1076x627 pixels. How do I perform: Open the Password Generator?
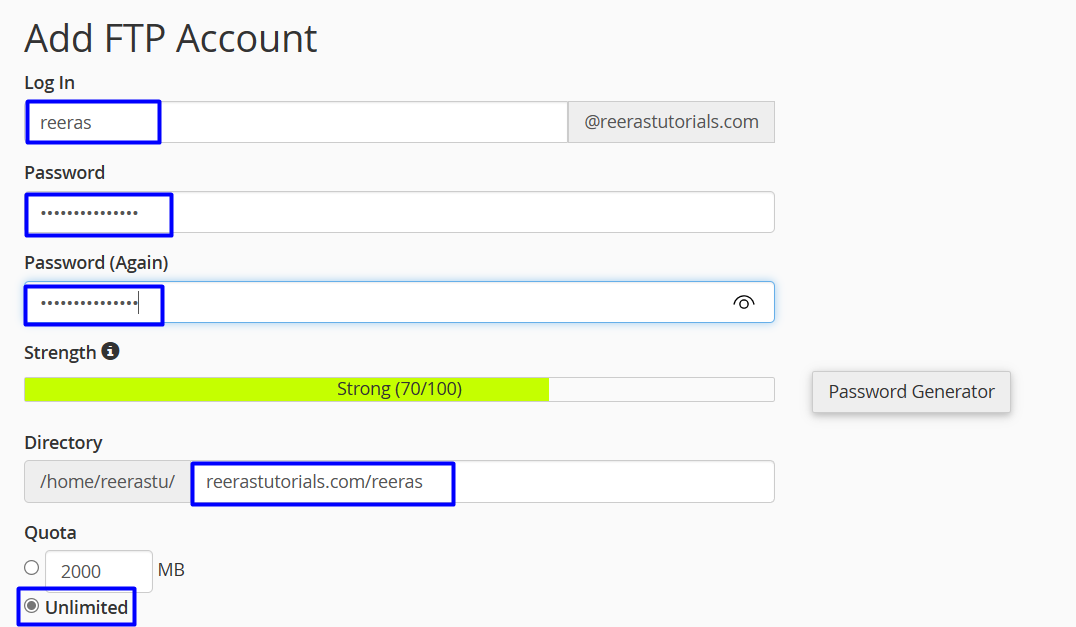pyautogui.click(x=911, y=392)
